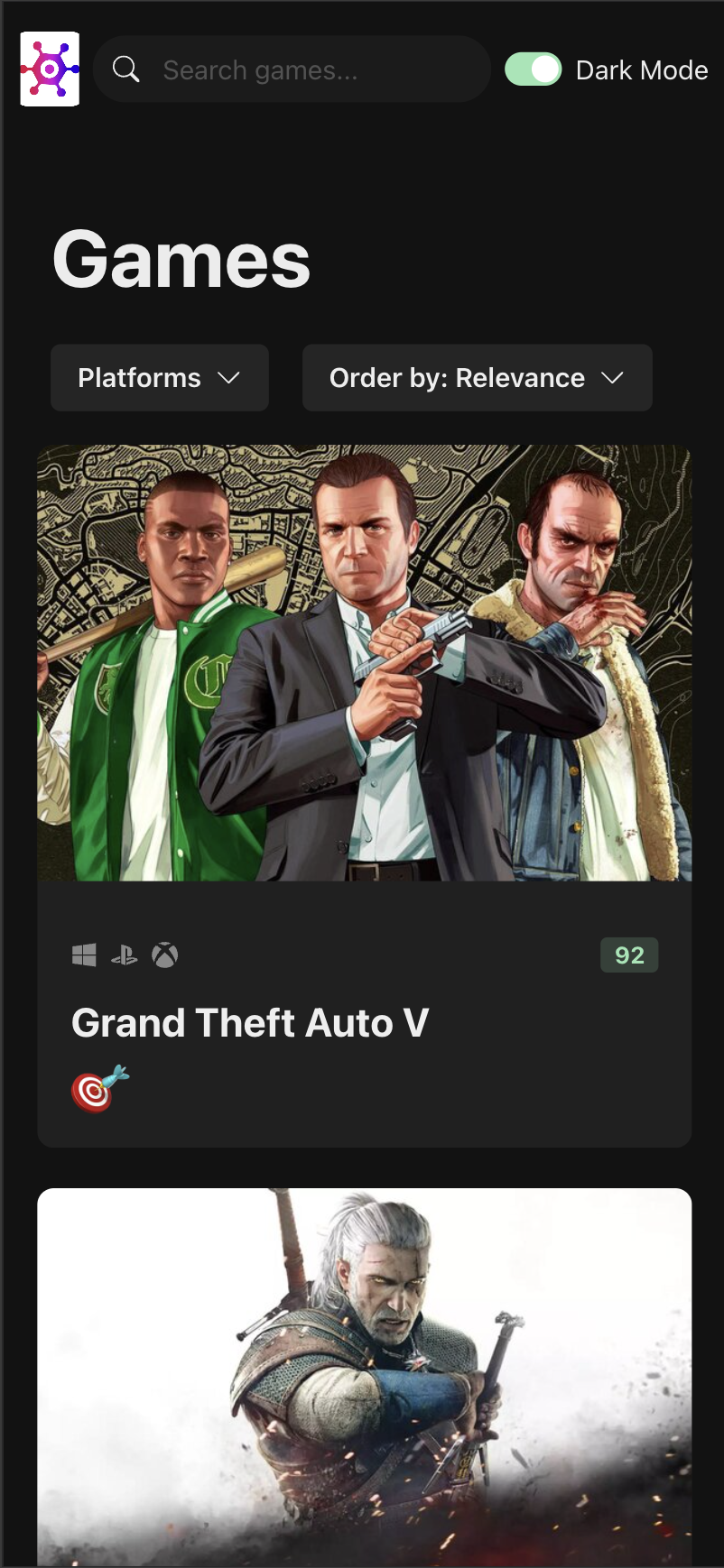Toggle the Dark Mode switch off
The image size is (724, 1568).
point(533,69)
